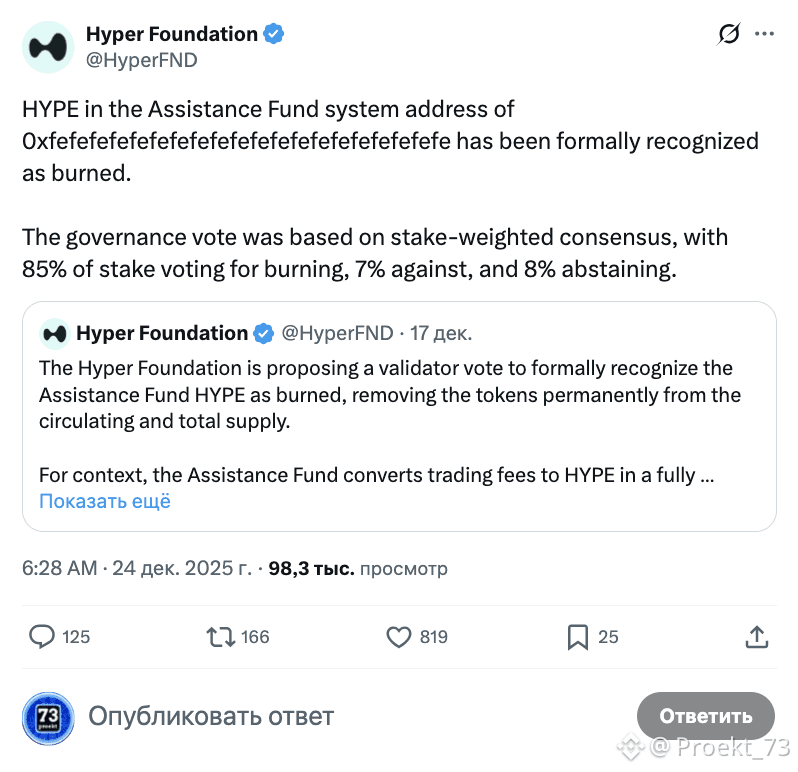
Task: Click the quoted Hyper Foundation author name
Action: coord(162,333)
